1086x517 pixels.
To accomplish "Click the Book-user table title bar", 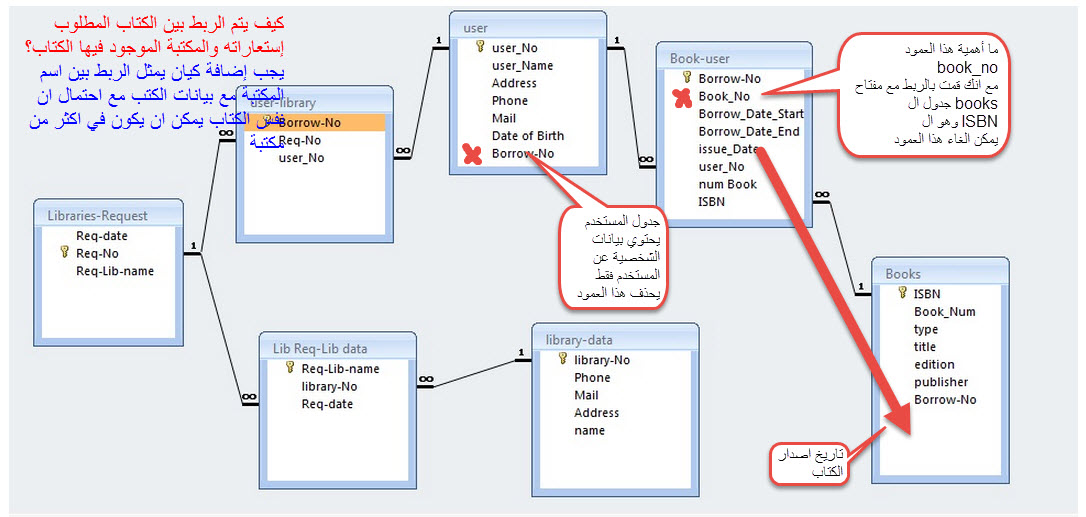I will coord(733,58).
